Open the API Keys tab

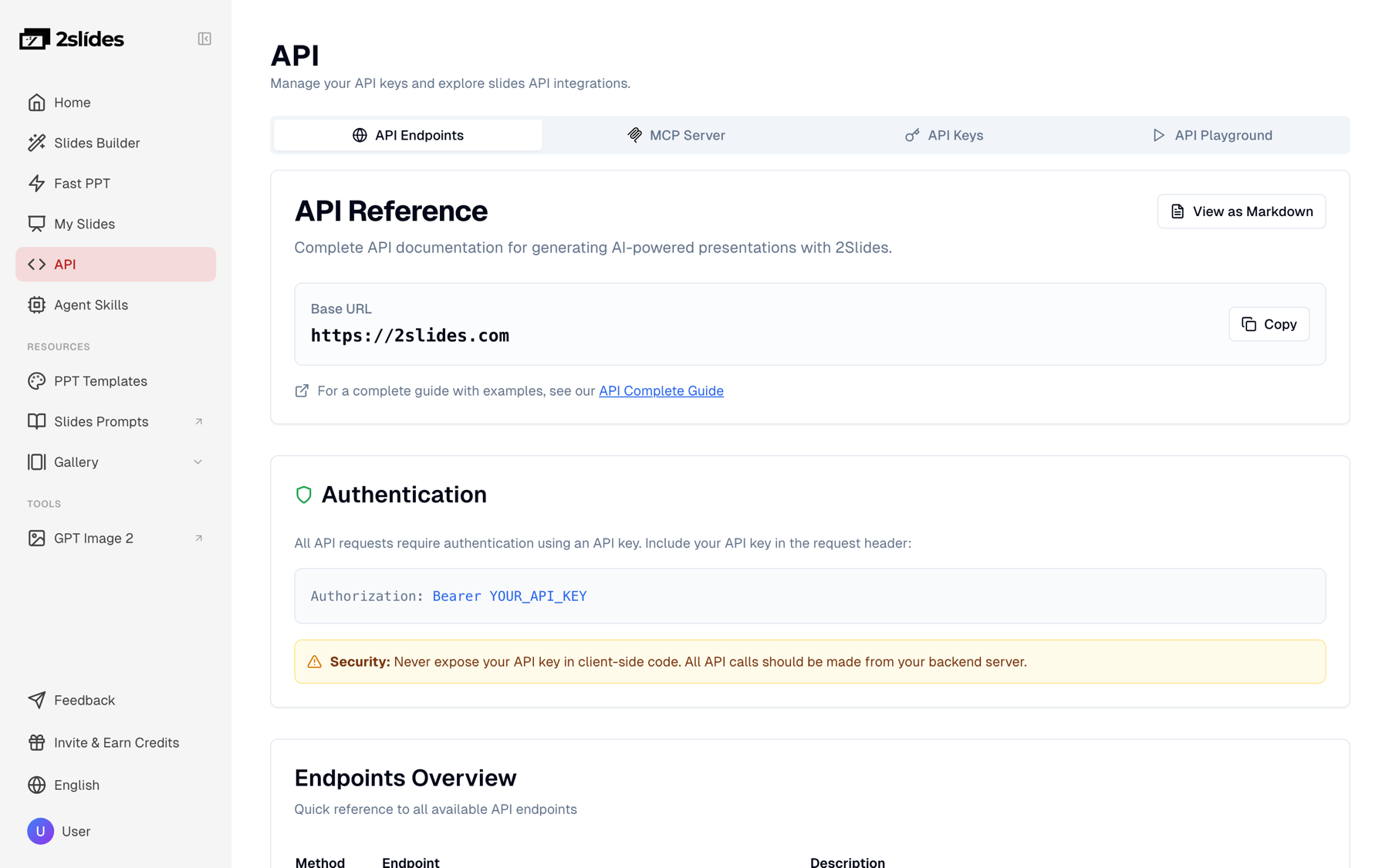944,135
